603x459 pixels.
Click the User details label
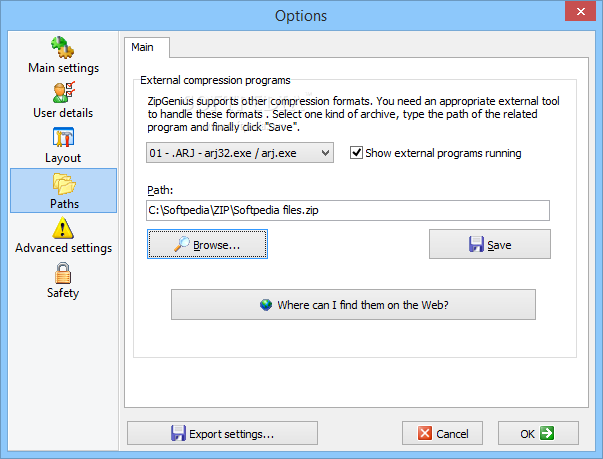[x=63, y=113]
